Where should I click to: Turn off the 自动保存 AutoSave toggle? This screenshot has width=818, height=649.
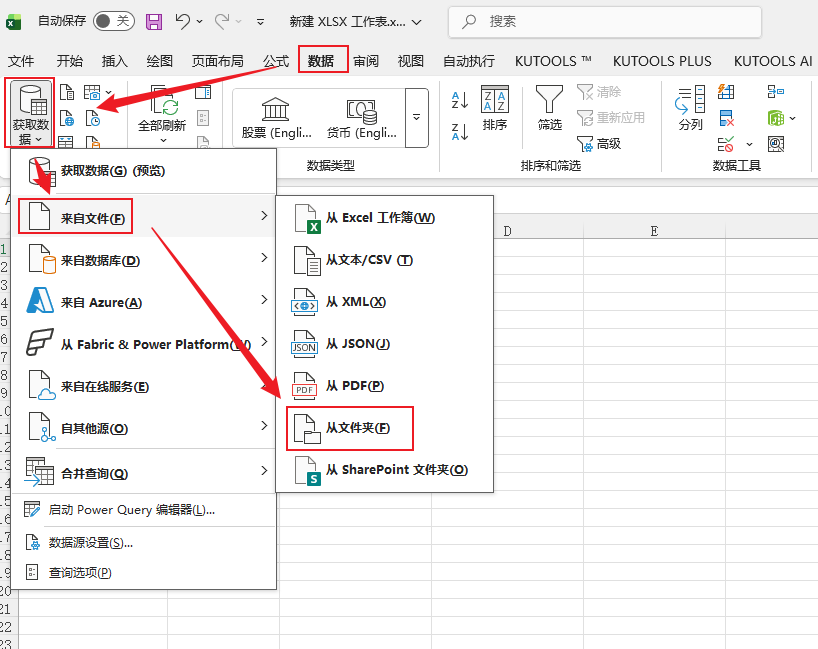(x=115, y=20)
